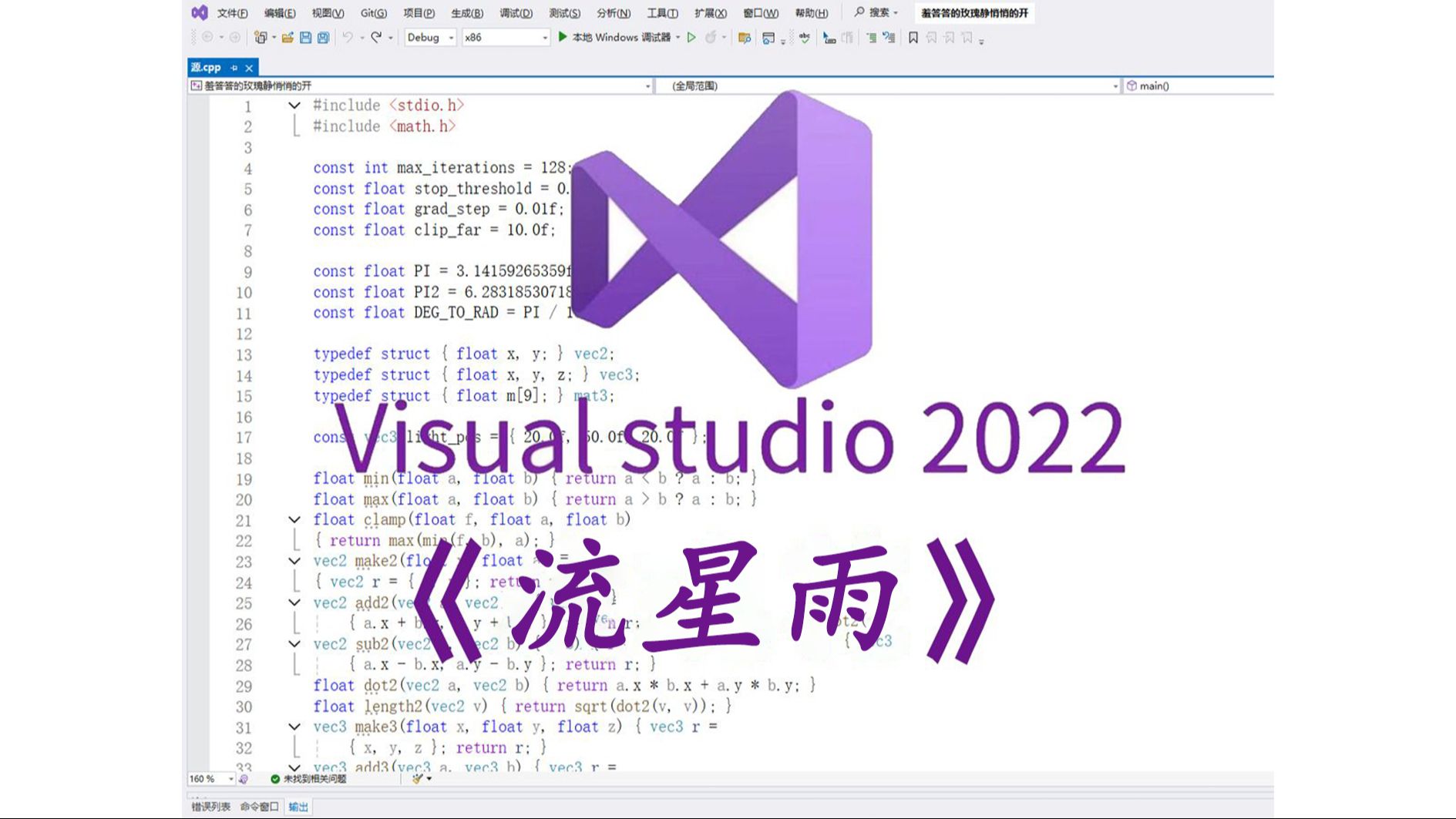Click the next bookmark icon
This screenshot has width=1456, height=819.
[x=949, y=38]
